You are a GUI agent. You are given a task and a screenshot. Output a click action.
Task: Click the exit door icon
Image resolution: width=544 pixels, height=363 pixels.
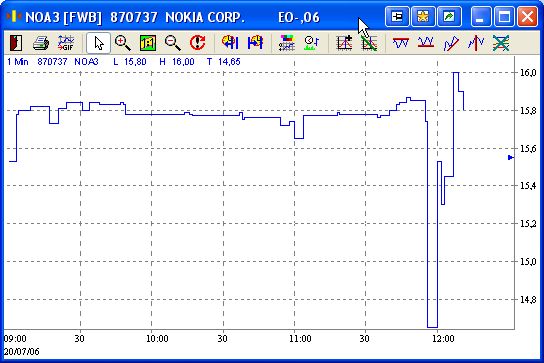[x=16, y=43]
